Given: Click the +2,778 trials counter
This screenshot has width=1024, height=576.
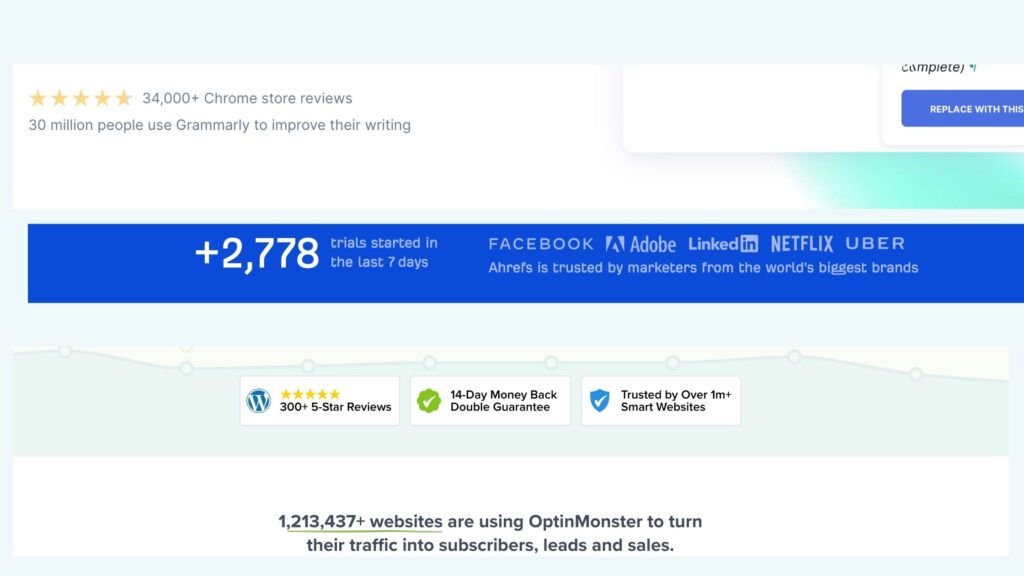Looking at the screenshot, I should (x=257, y=253).
